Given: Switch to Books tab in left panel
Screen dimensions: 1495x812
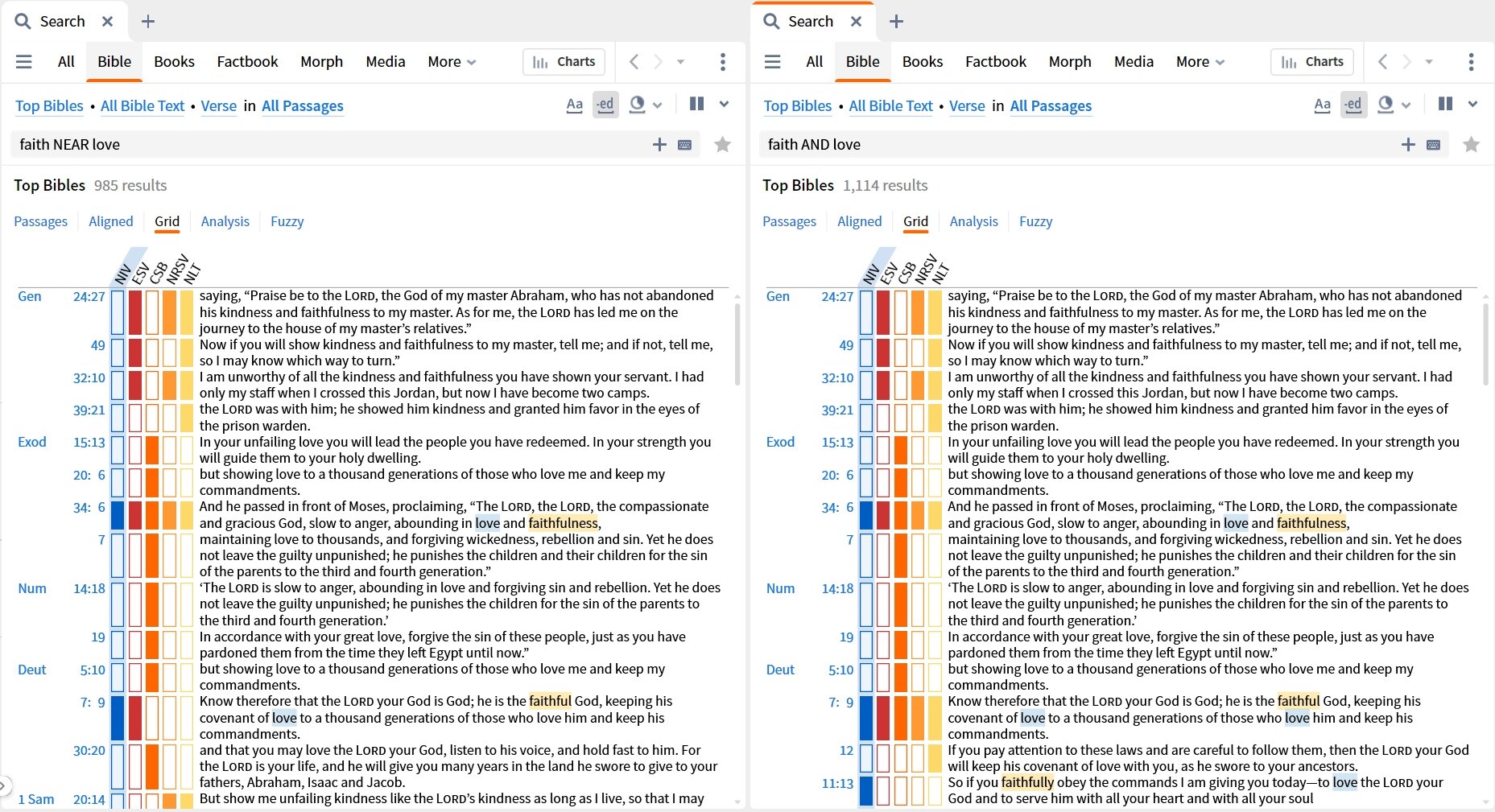Looking at the screenshot, I should 174,62.
